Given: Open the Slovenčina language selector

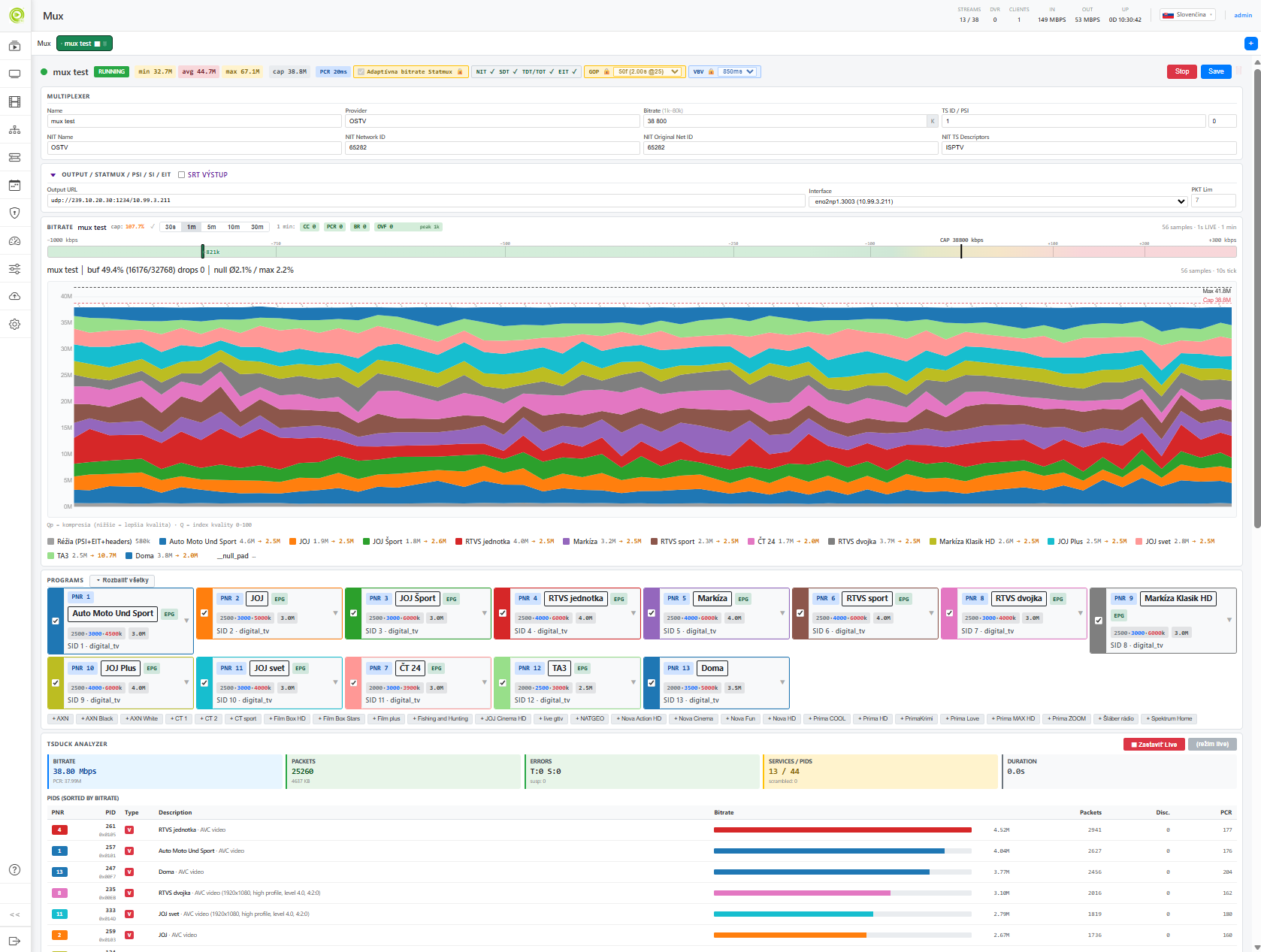Looking at the screenshot, I should [x=1188, y=15].
